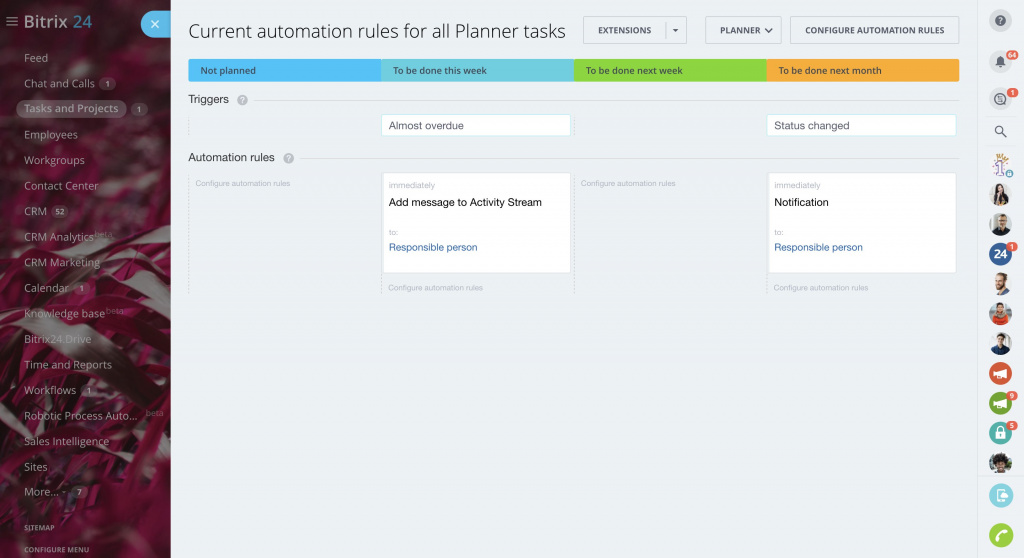1024x558 pixels.
Task: Click the Status changed trigger
Action: 861,126
